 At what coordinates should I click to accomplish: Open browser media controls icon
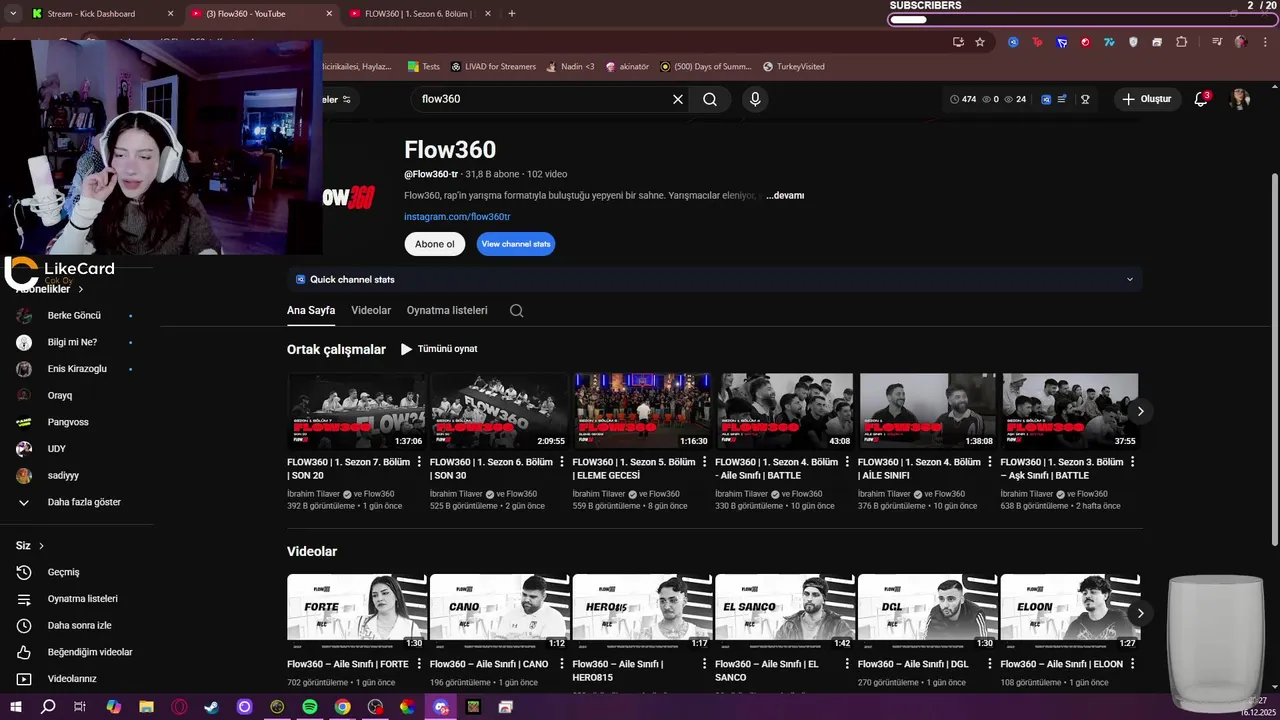1217,42
